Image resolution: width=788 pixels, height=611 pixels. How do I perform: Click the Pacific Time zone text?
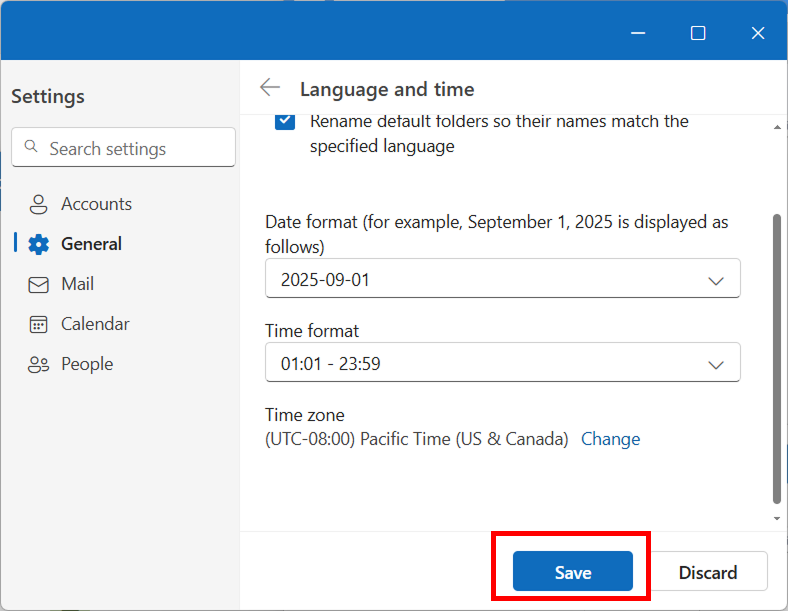click(417, 439)
